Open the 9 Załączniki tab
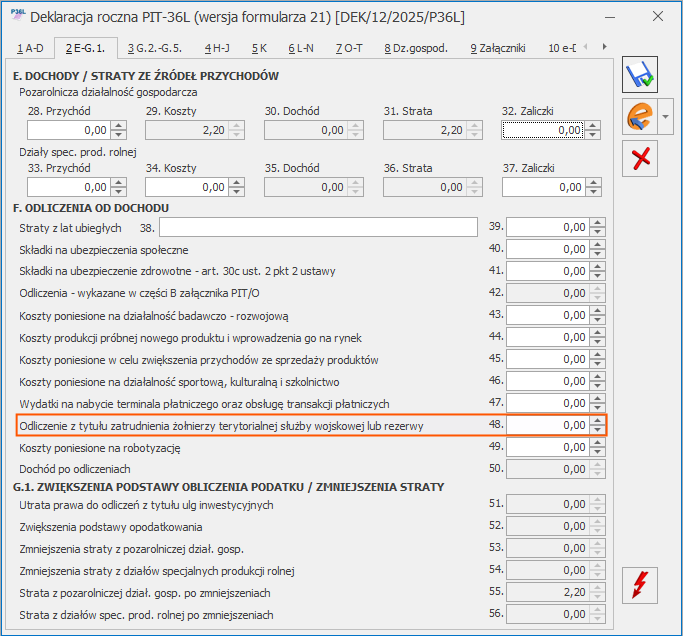Screen dimensions: 683x636 pos(498,48)
